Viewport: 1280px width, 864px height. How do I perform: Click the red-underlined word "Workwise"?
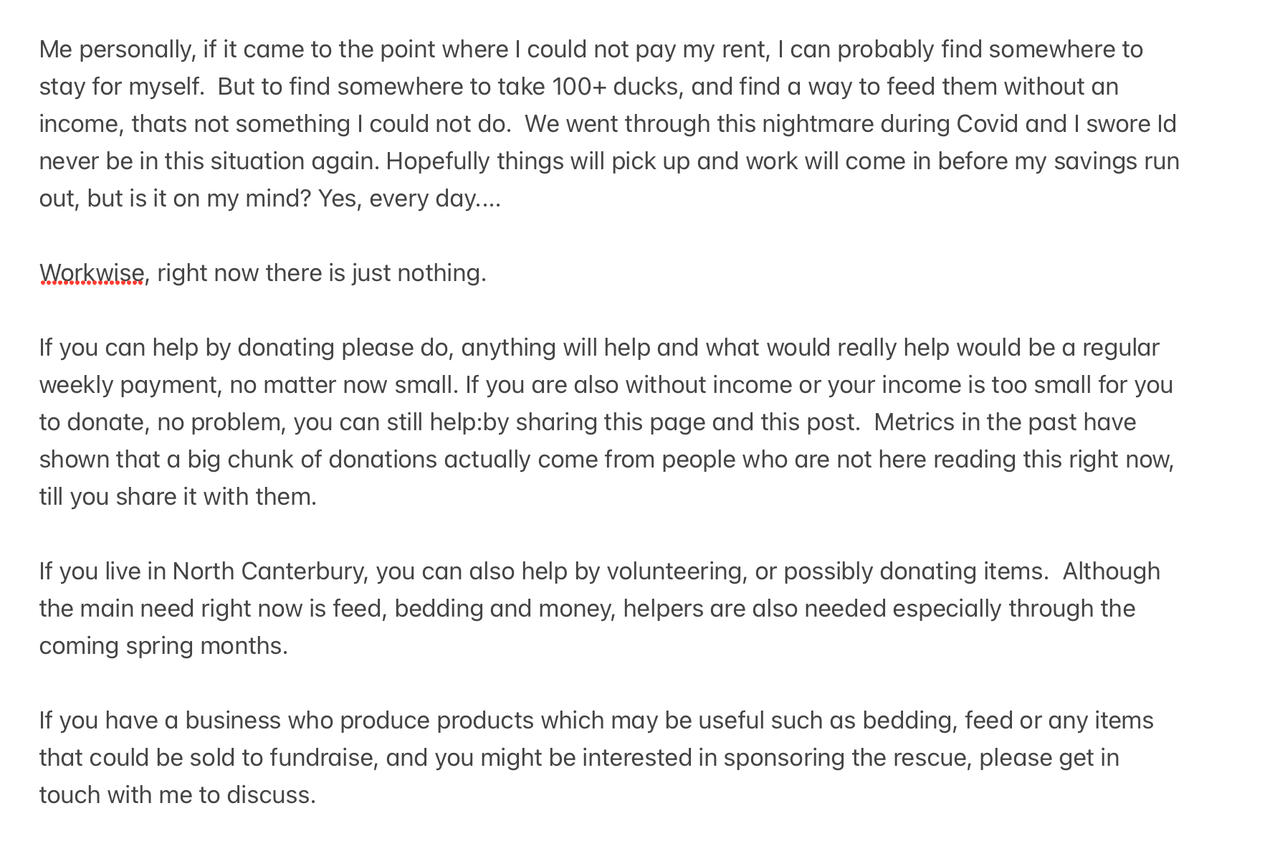tap(92, 273)
